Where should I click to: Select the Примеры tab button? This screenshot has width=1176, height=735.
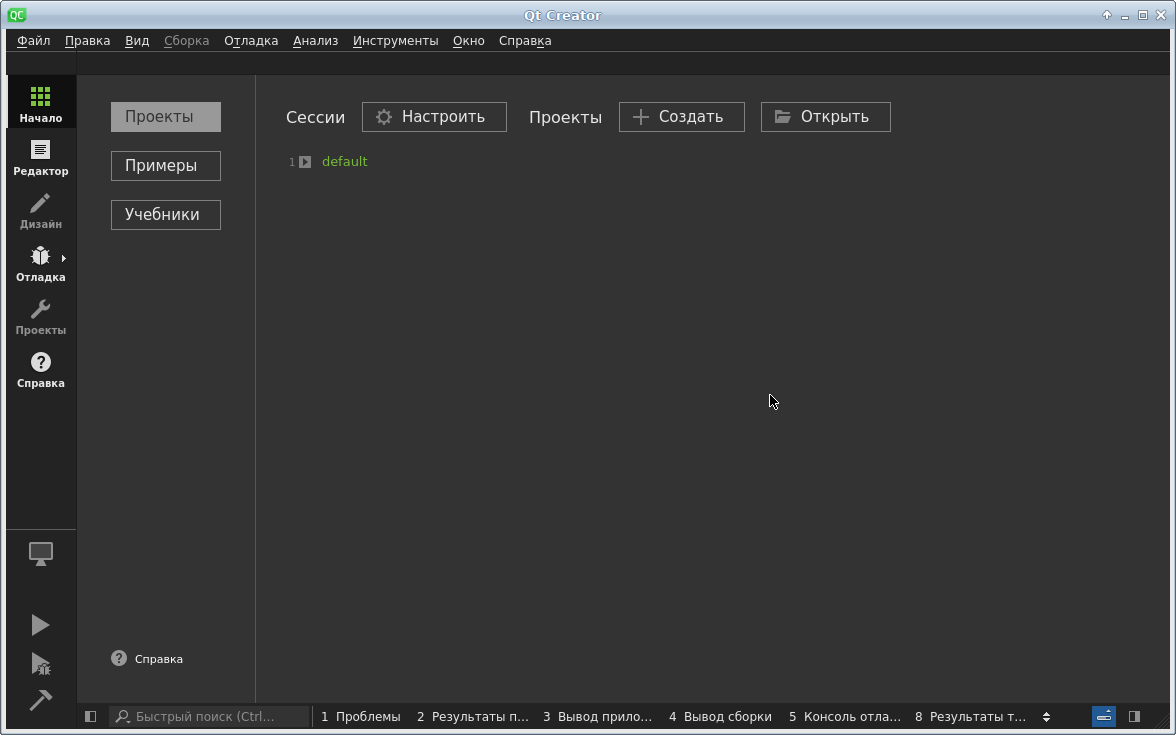point(165,166)
